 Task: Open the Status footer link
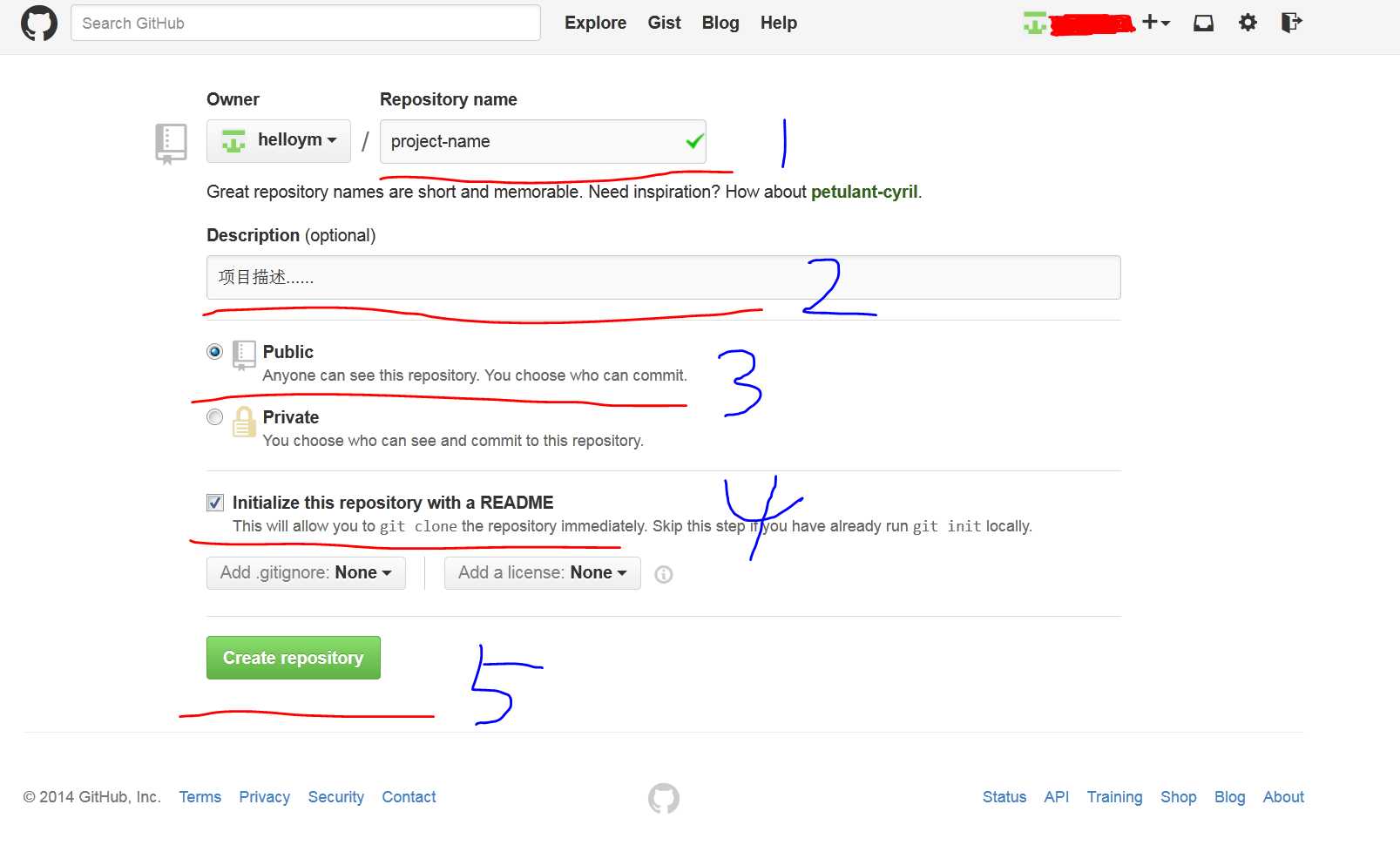(1004, 797)
